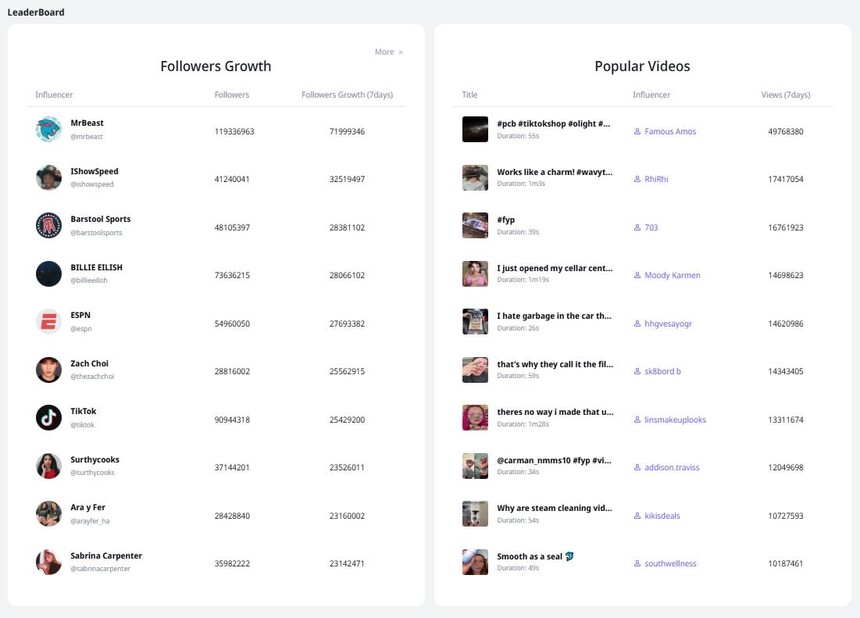Open the steam cleaning video thumbnail

pos(475,513)
